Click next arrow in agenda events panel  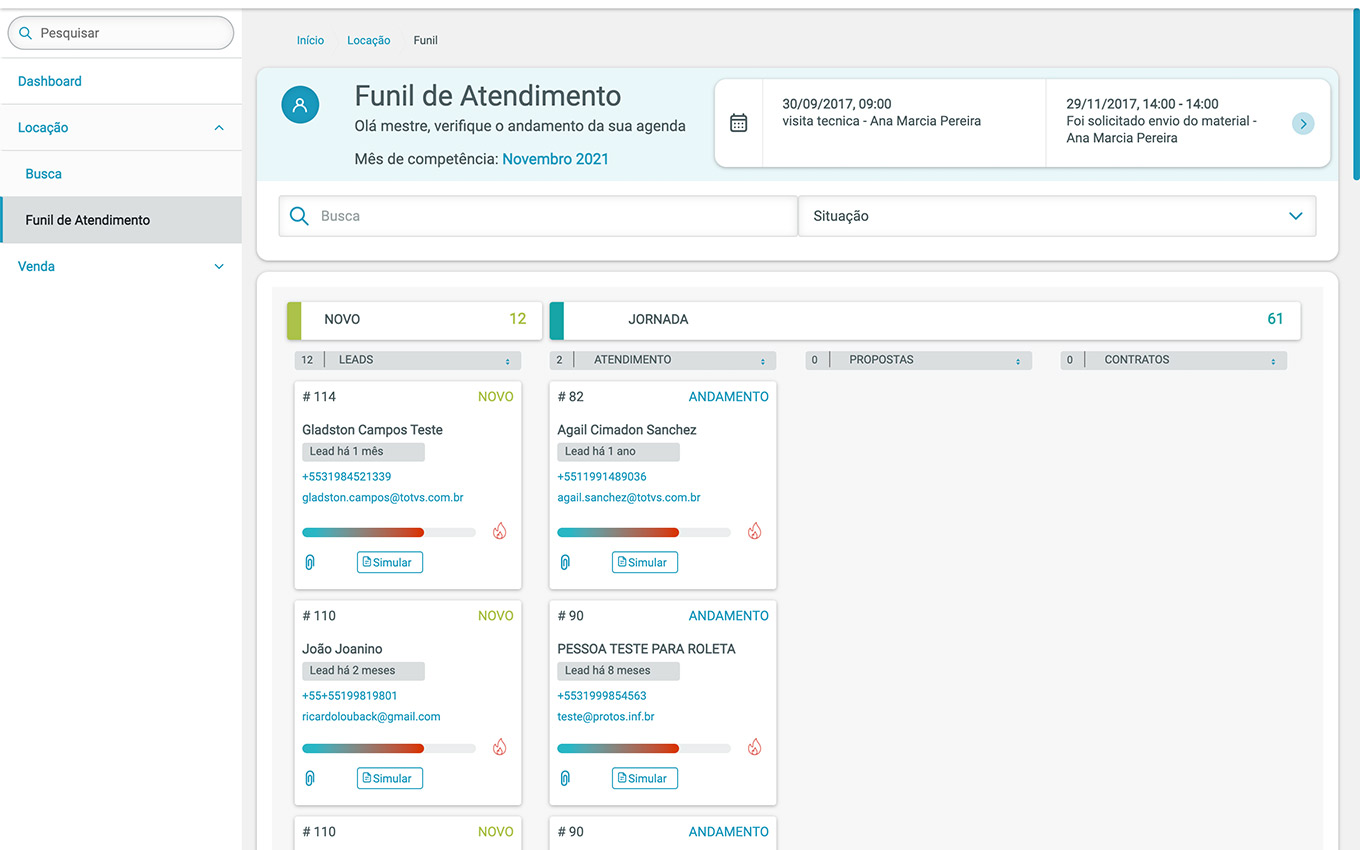(1302, 124)
